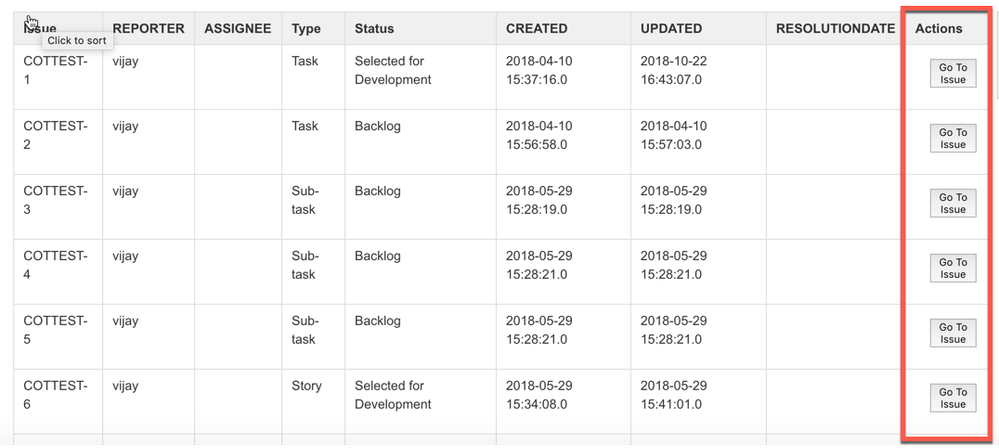Sort by REPORTER column header
The image size is (999, 448).
148,29
